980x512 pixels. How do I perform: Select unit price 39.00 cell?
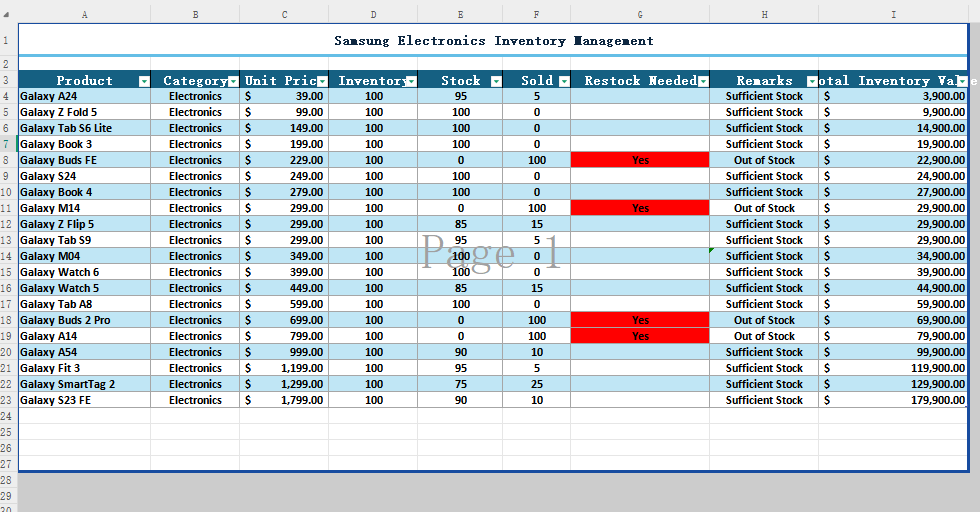pos(284,96)
